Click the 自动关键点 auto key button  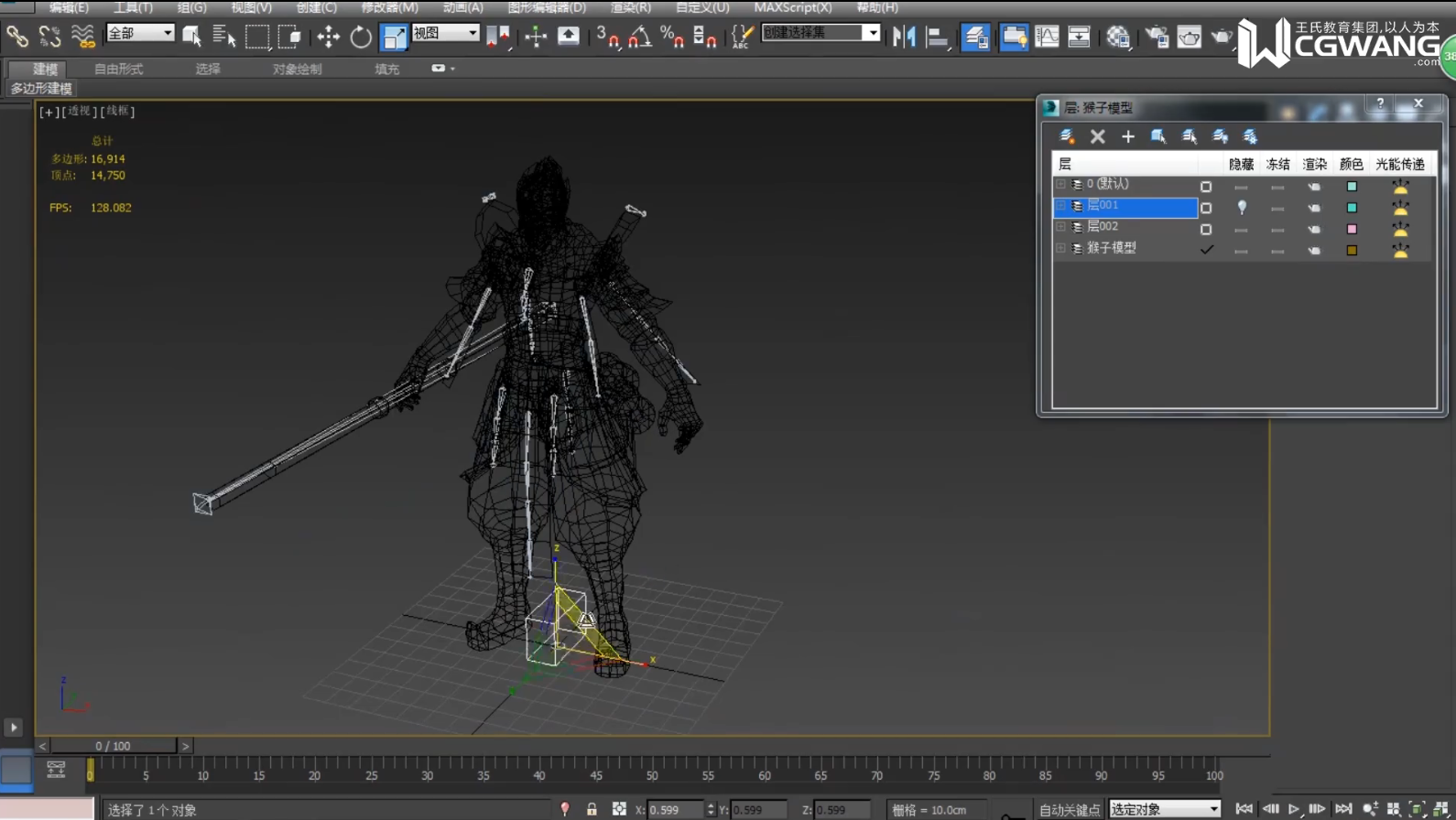(1069, 810)
